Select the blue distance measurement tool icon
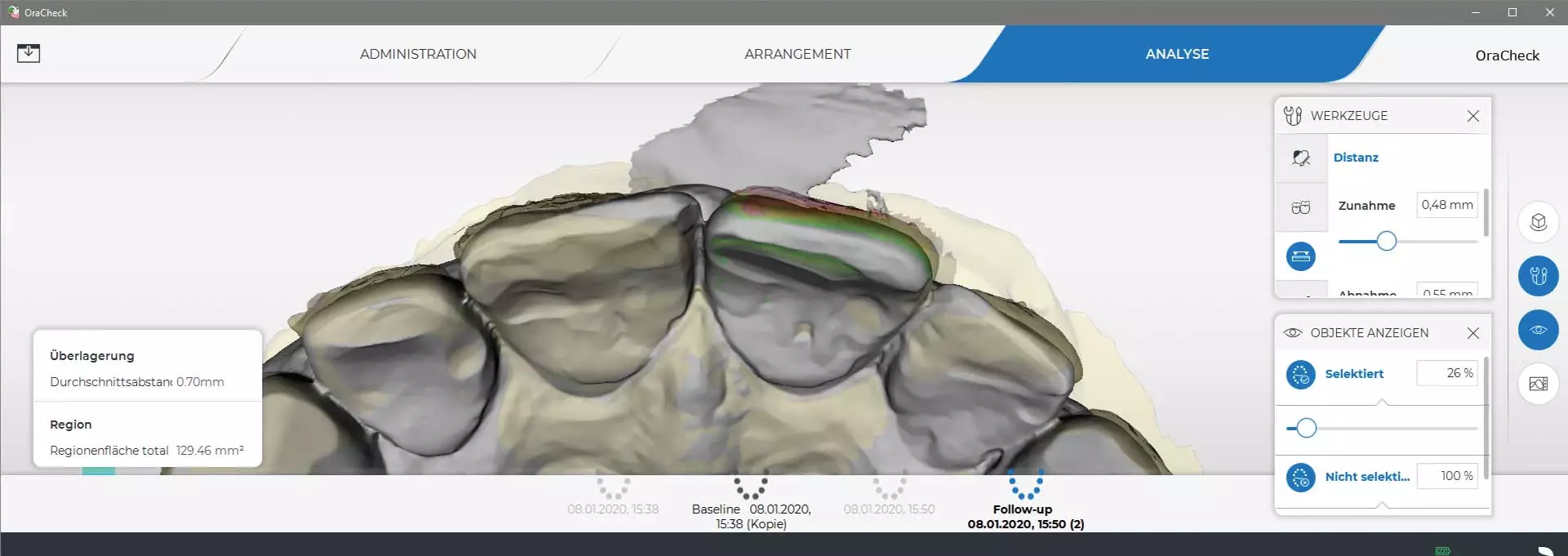This screenshot has height=556, width=1568. point(1301,256)
